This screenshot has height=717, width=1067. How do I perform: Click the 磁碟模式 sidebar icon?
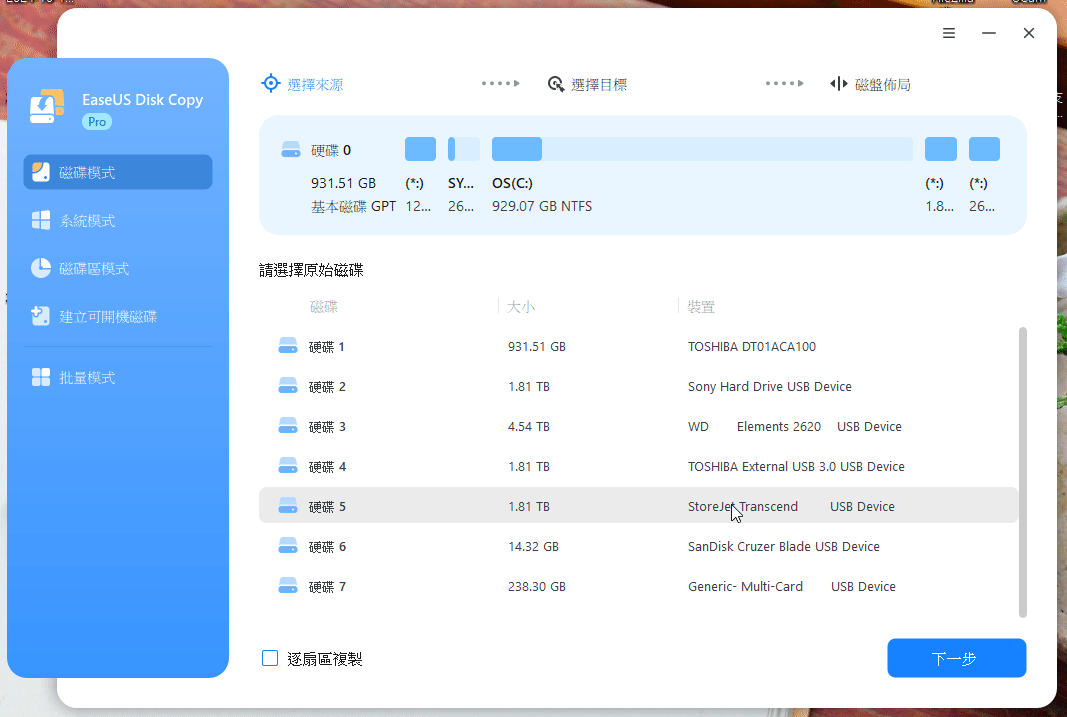pyautogui.click(x=41, y=172)
